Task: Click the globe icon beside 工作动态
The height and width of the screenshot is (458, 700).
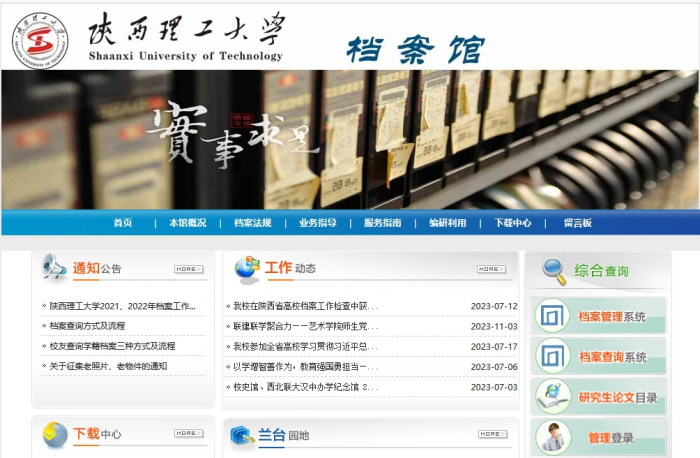Action: [x=247, y=269]
